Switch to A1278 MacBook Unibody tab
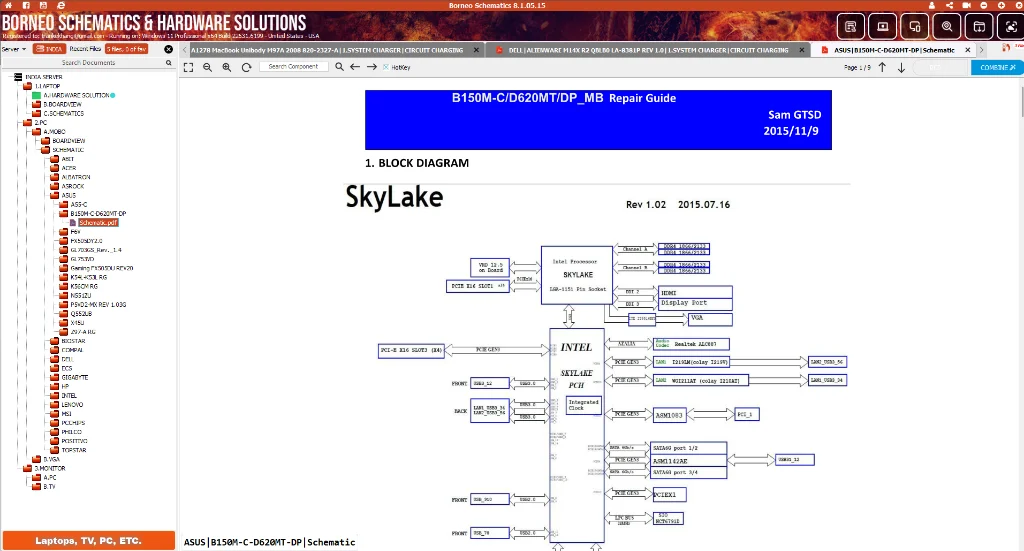The image size is (1024, 551). pyautogui.click(x=327, y=50)
